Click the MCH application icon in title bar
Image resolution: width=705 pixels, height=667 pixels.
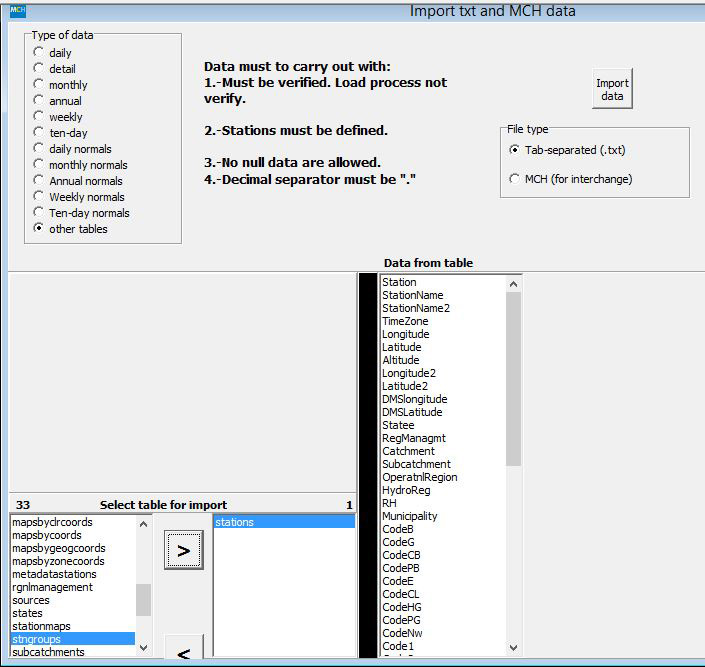(17, 10)
